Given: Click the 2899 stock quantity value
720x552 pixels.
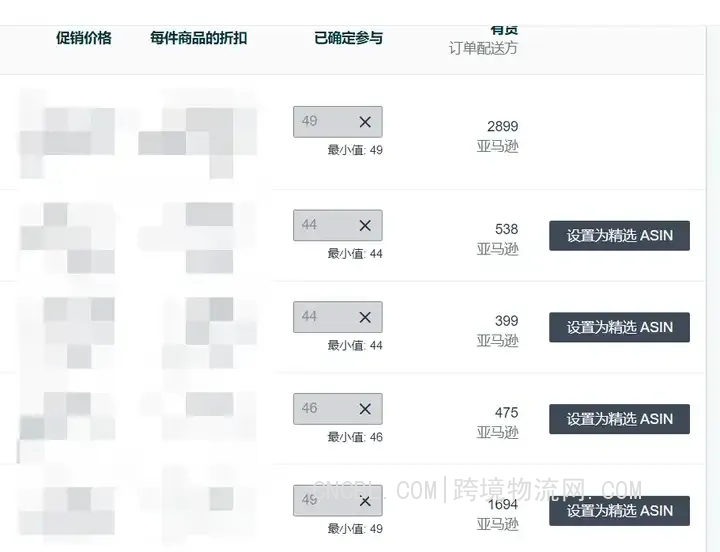Looking at the screenshot, I should click(502, 126).
